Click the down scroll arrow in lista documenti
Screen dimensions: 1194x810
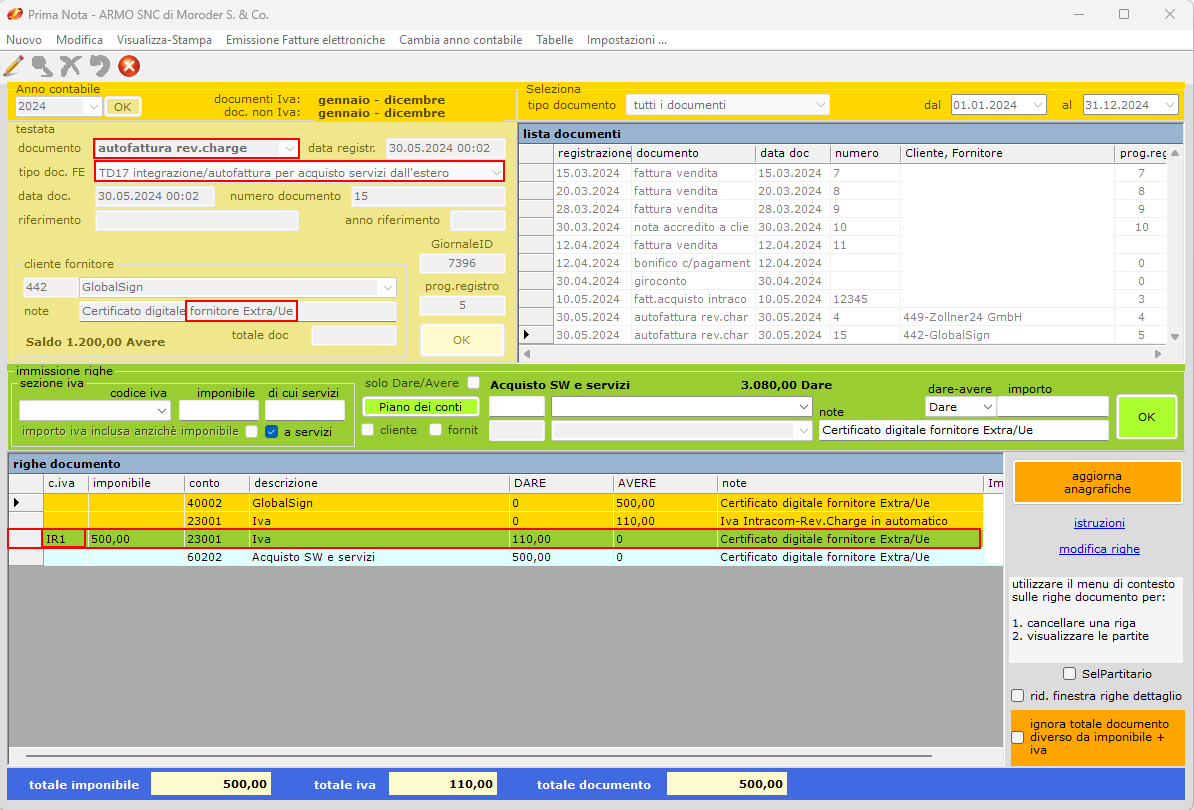(x=1175, y=337)
